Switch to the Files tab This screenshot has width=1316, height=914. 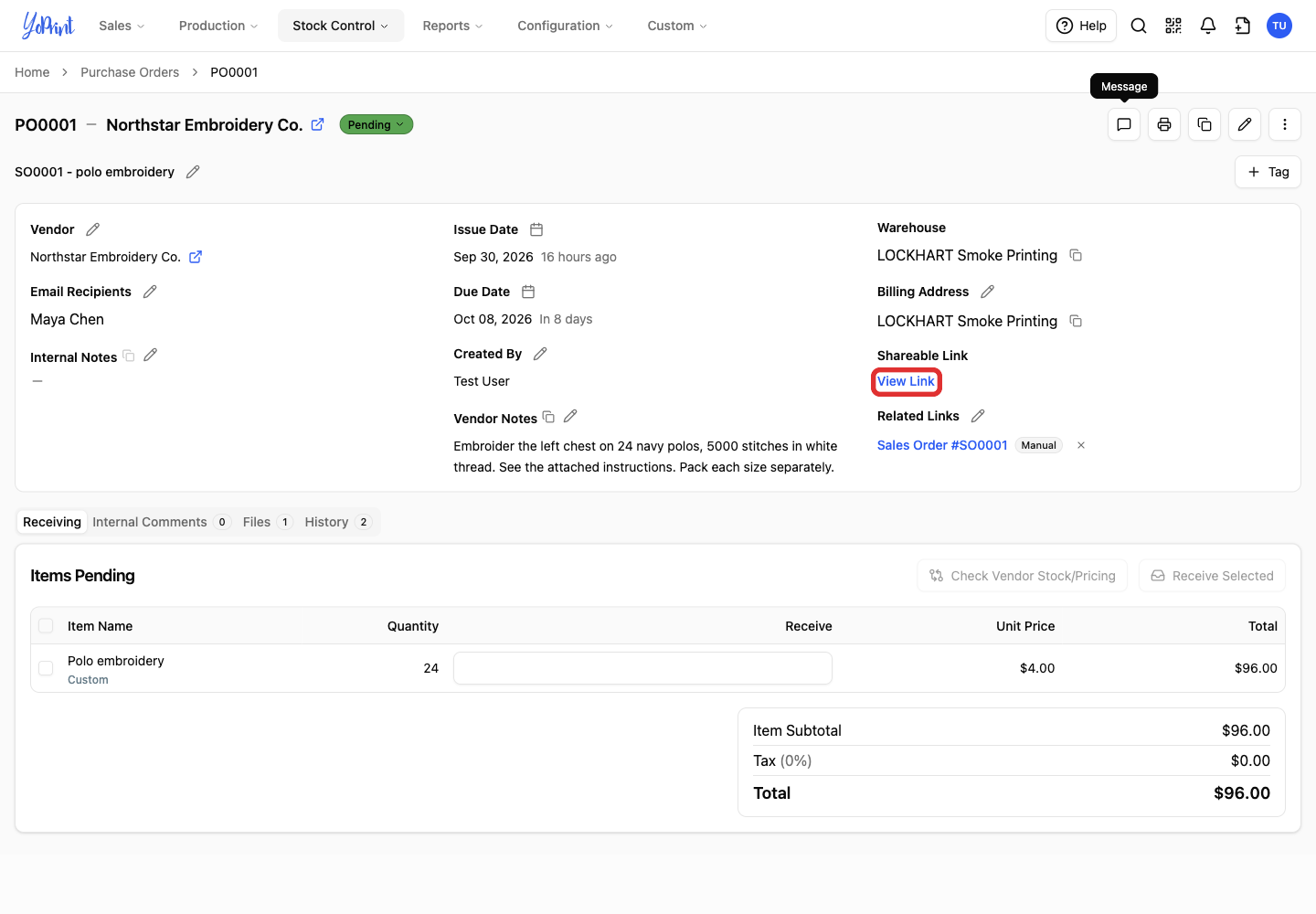click(267, 522)
